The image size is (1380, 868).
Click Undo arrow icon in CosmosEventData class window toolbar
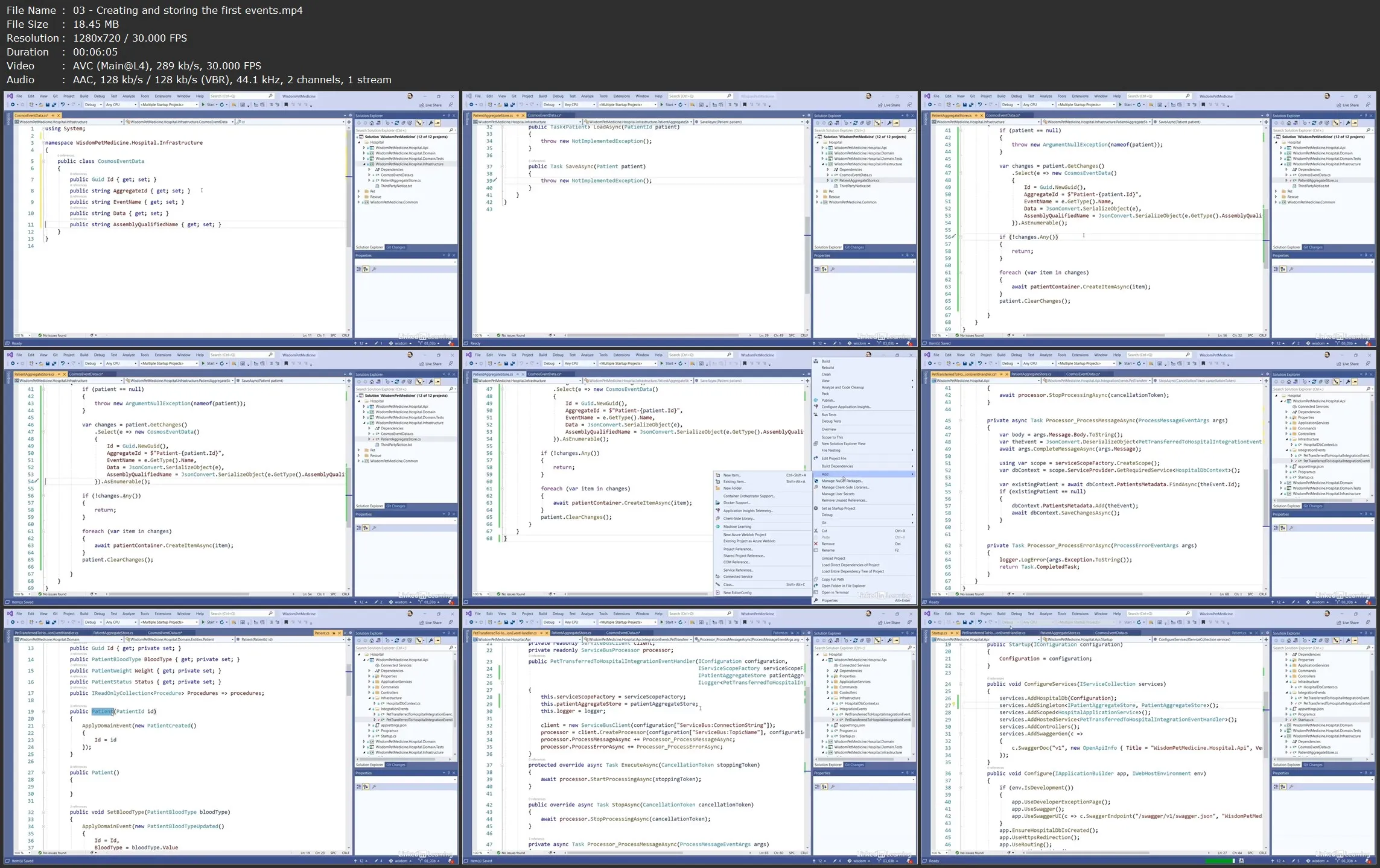[x=63, y=104]
